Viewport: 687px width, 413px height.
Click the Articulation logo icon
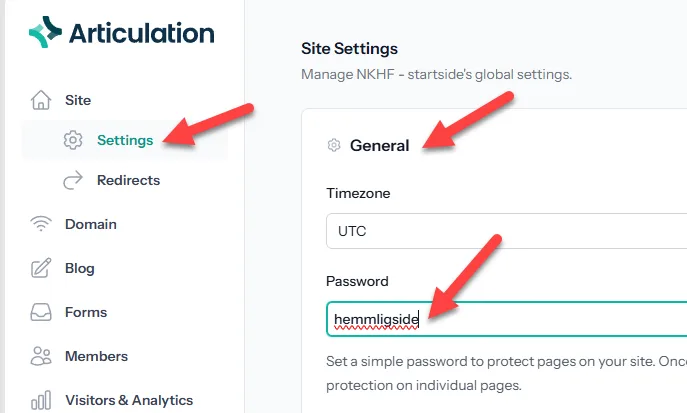point(45,32)
